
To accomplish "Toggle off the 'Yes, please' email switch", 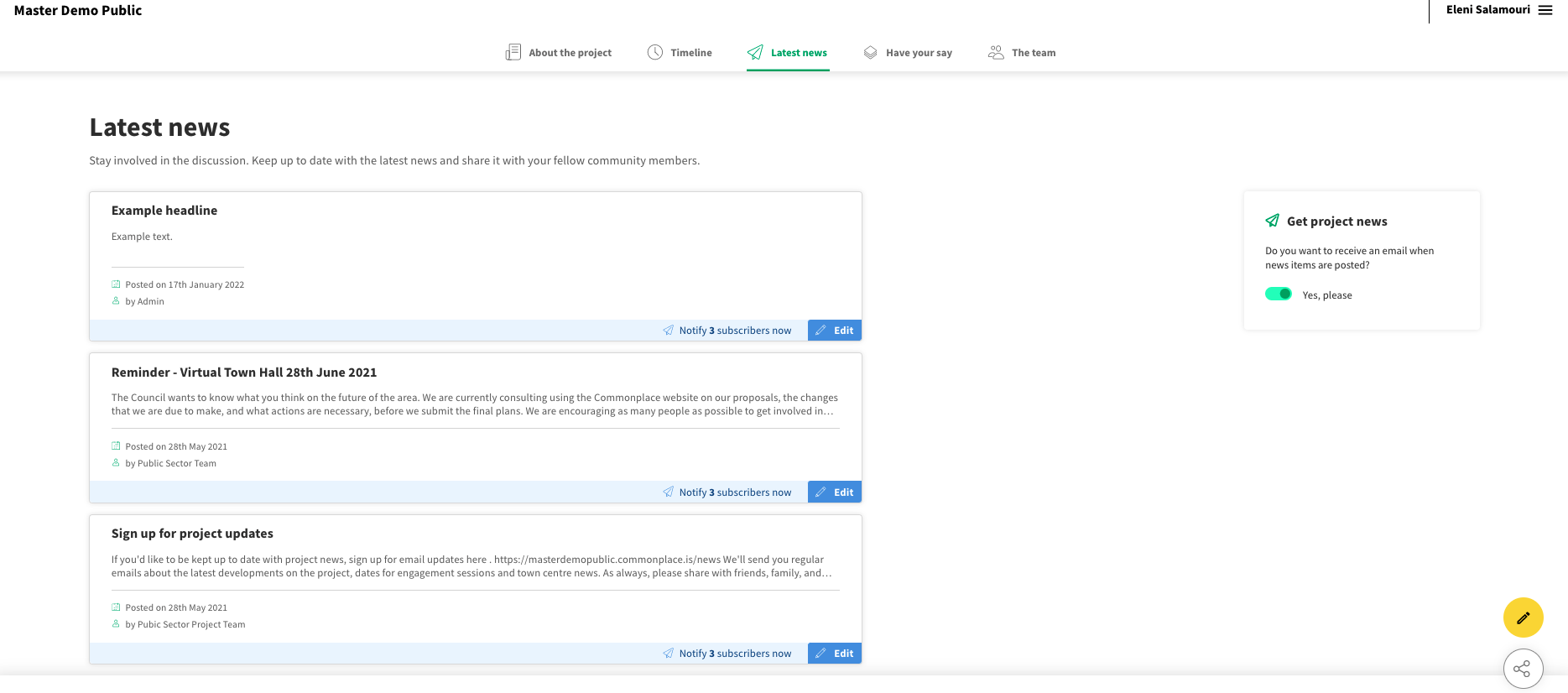I will pos(1278,294).
